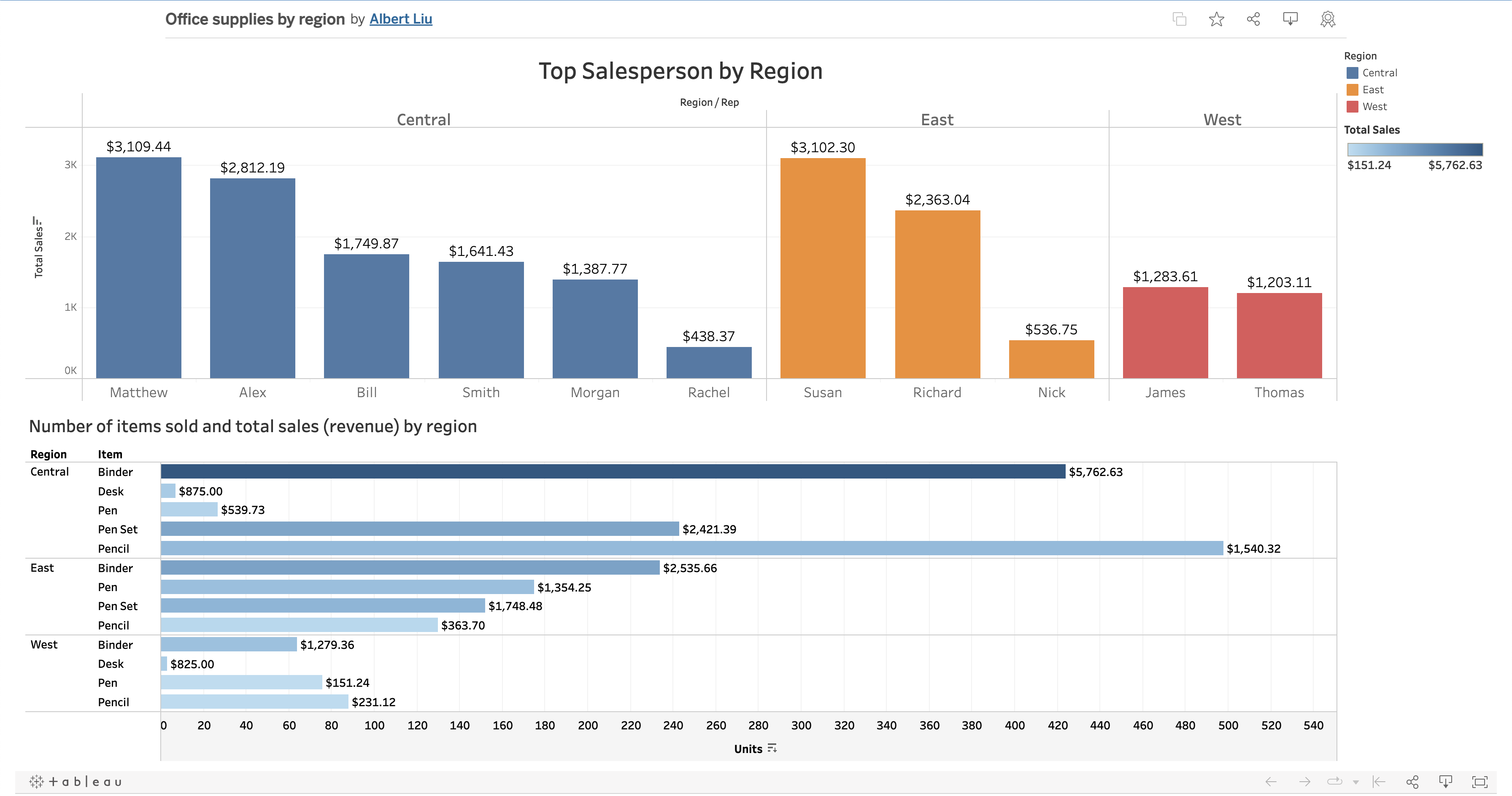Screen dimensions: 1512x796
Task: Open Albert Liu's profile link
Action: (x=401, y=19)
